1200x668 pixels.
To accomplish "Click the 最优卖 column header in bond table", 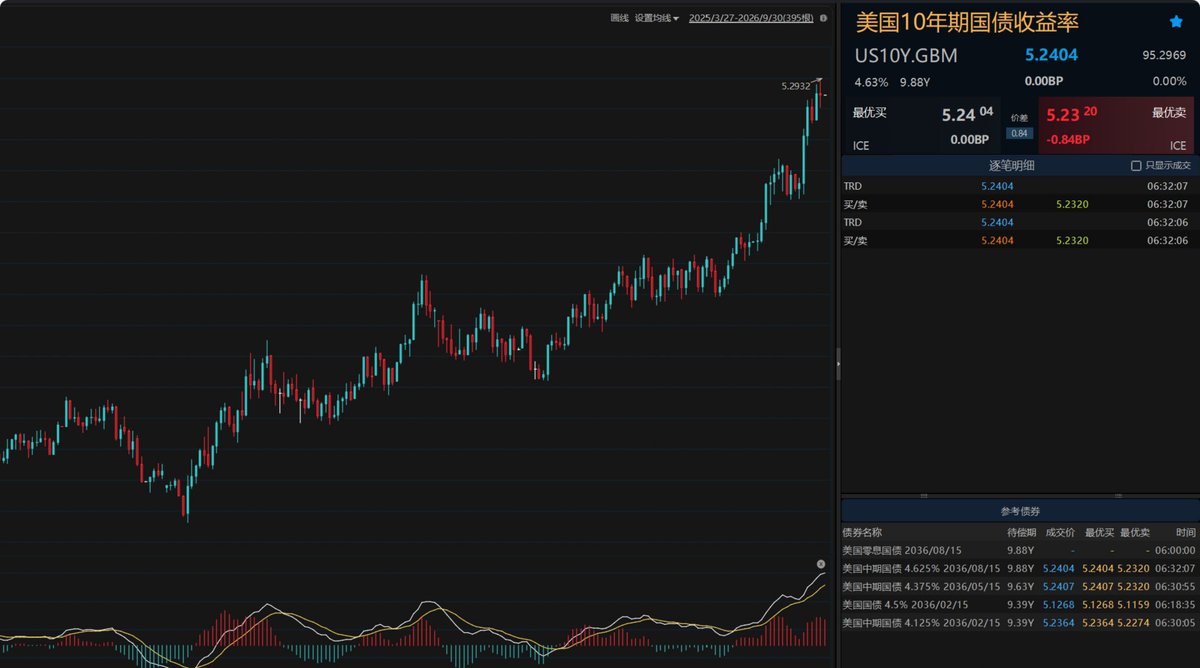I will 1135,532.
